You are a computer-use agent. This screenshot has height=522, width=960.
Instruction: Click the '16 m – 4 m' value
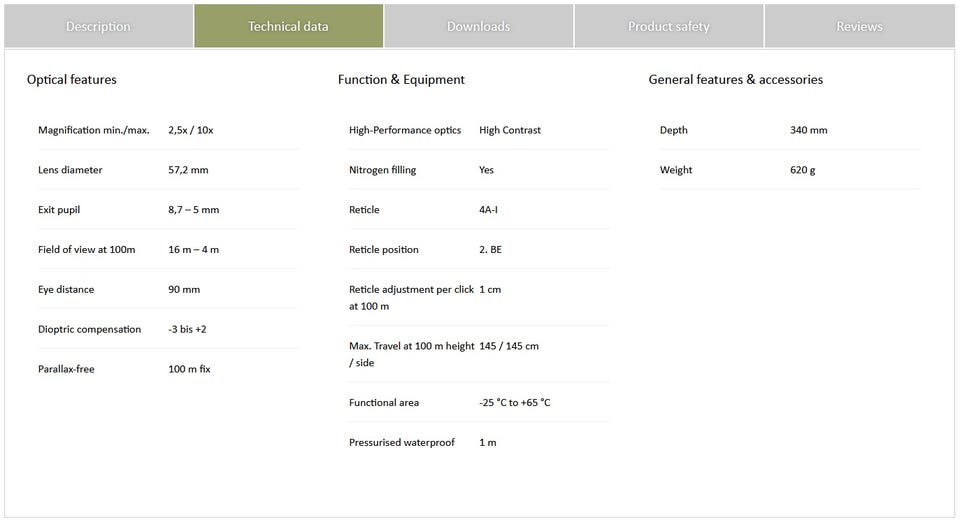click(x=193, y=250)
